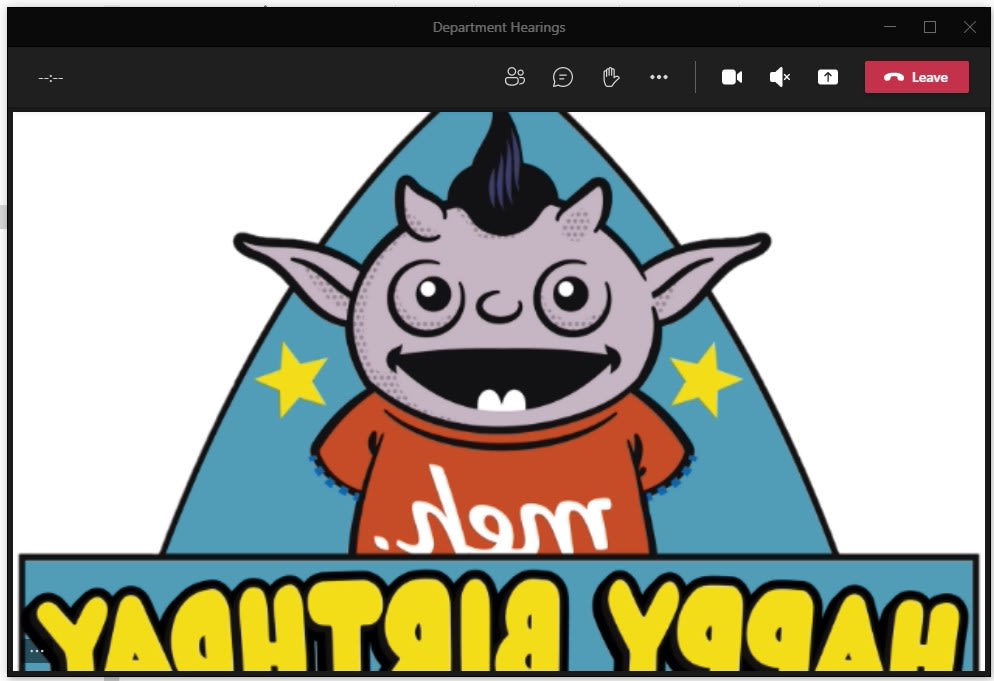The image size is (994, 681).
Task: Open the More actions ellipsis menu
Action: (x=659, y=77)
